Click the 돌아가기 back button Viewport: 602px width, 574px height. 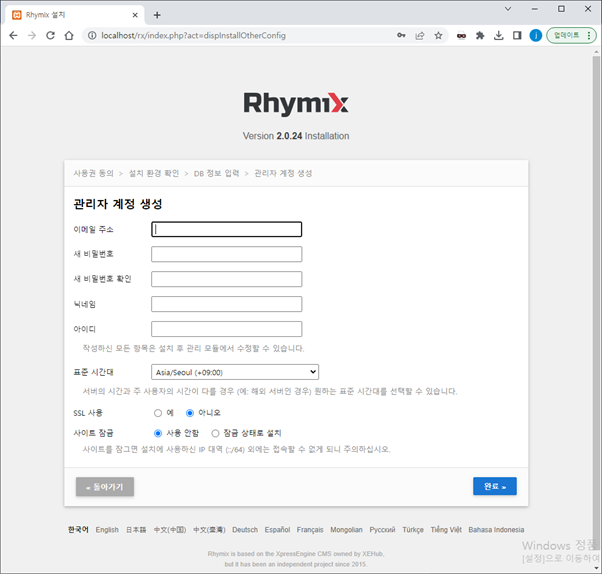pos(105,487)
